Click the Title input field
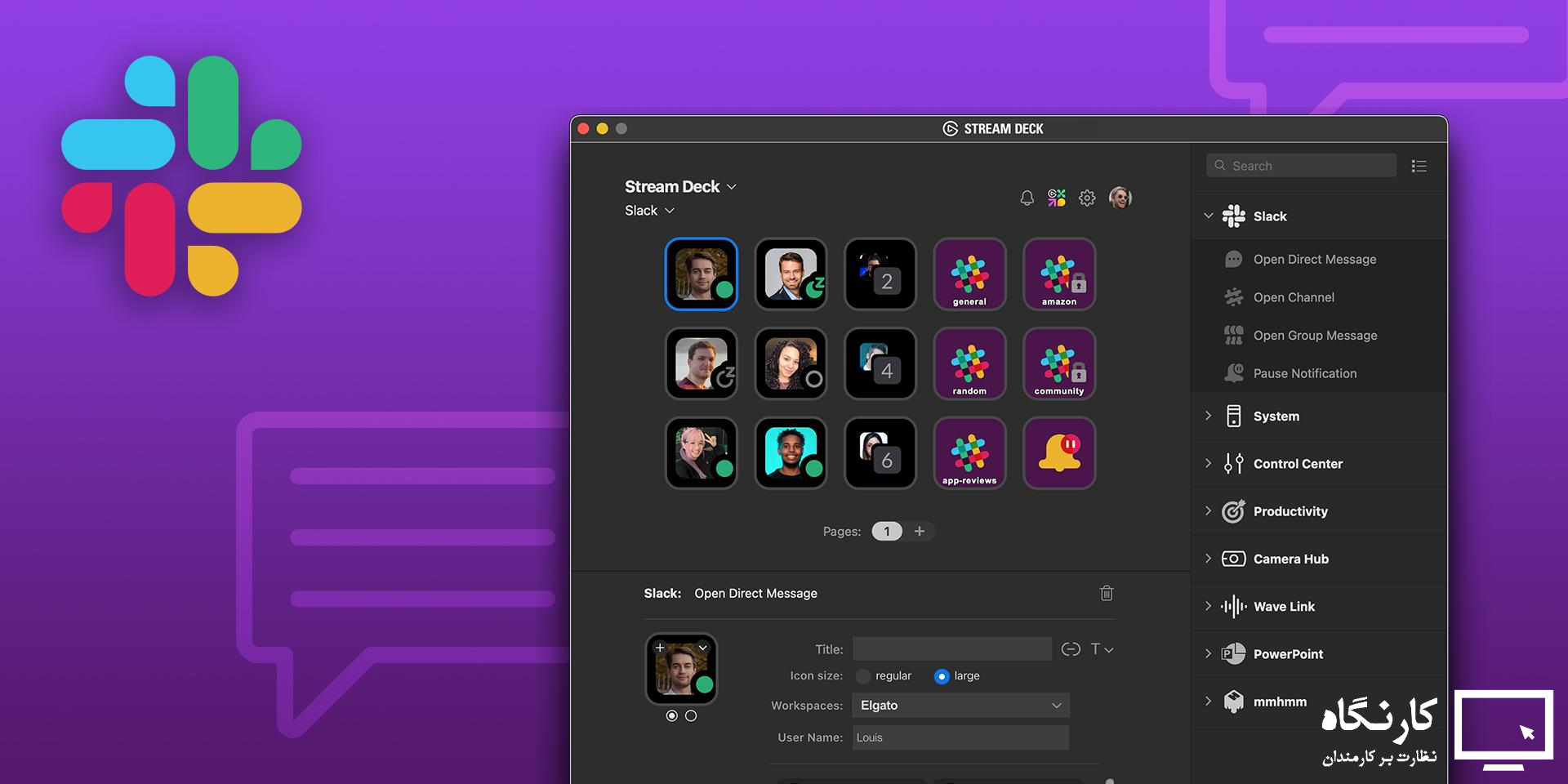1568x784 pixels. pyautogui.click(x=952, y=649)
